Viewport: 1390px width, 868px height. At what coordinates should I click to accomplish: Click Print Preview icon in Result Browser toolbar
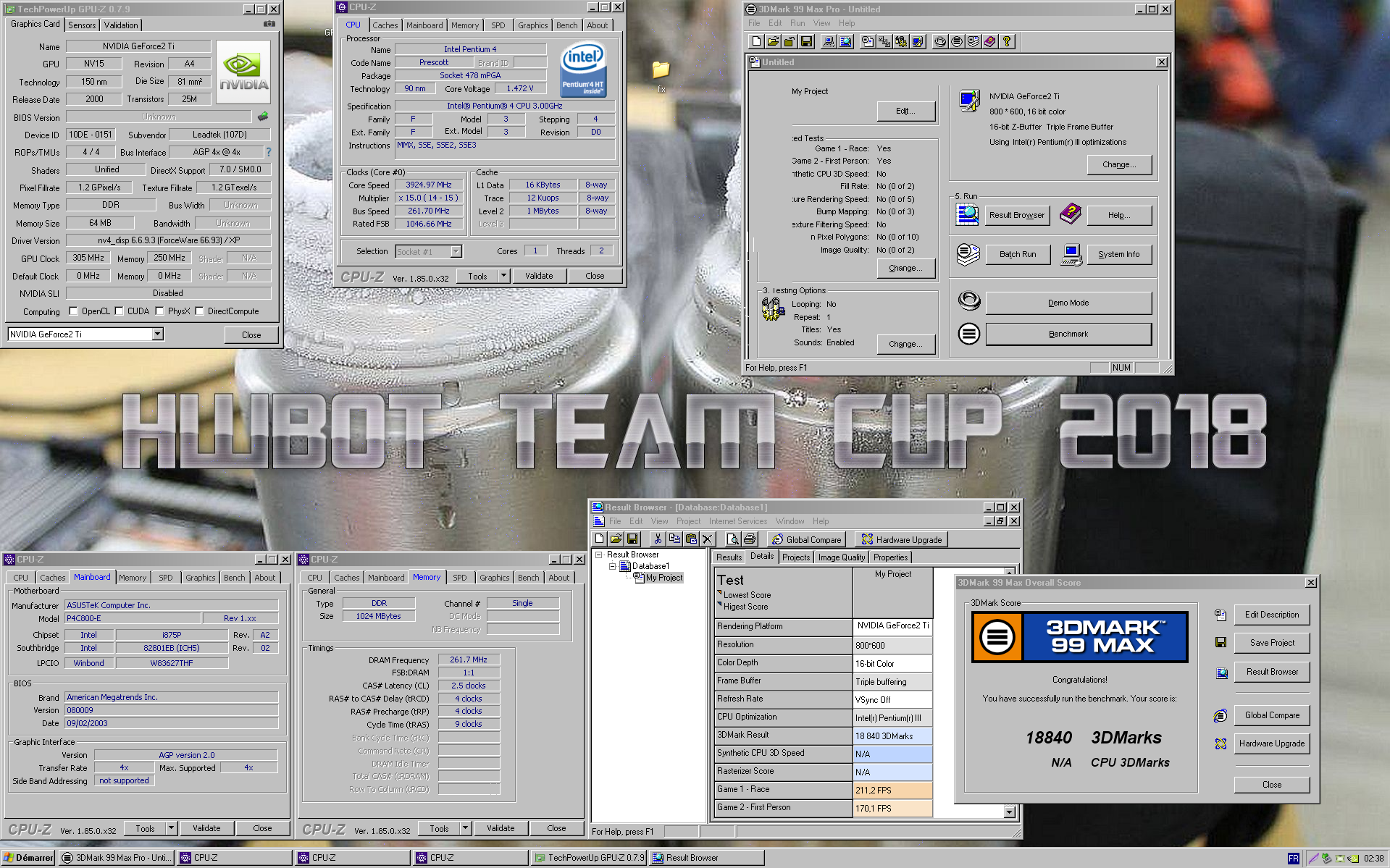(733, 539)
